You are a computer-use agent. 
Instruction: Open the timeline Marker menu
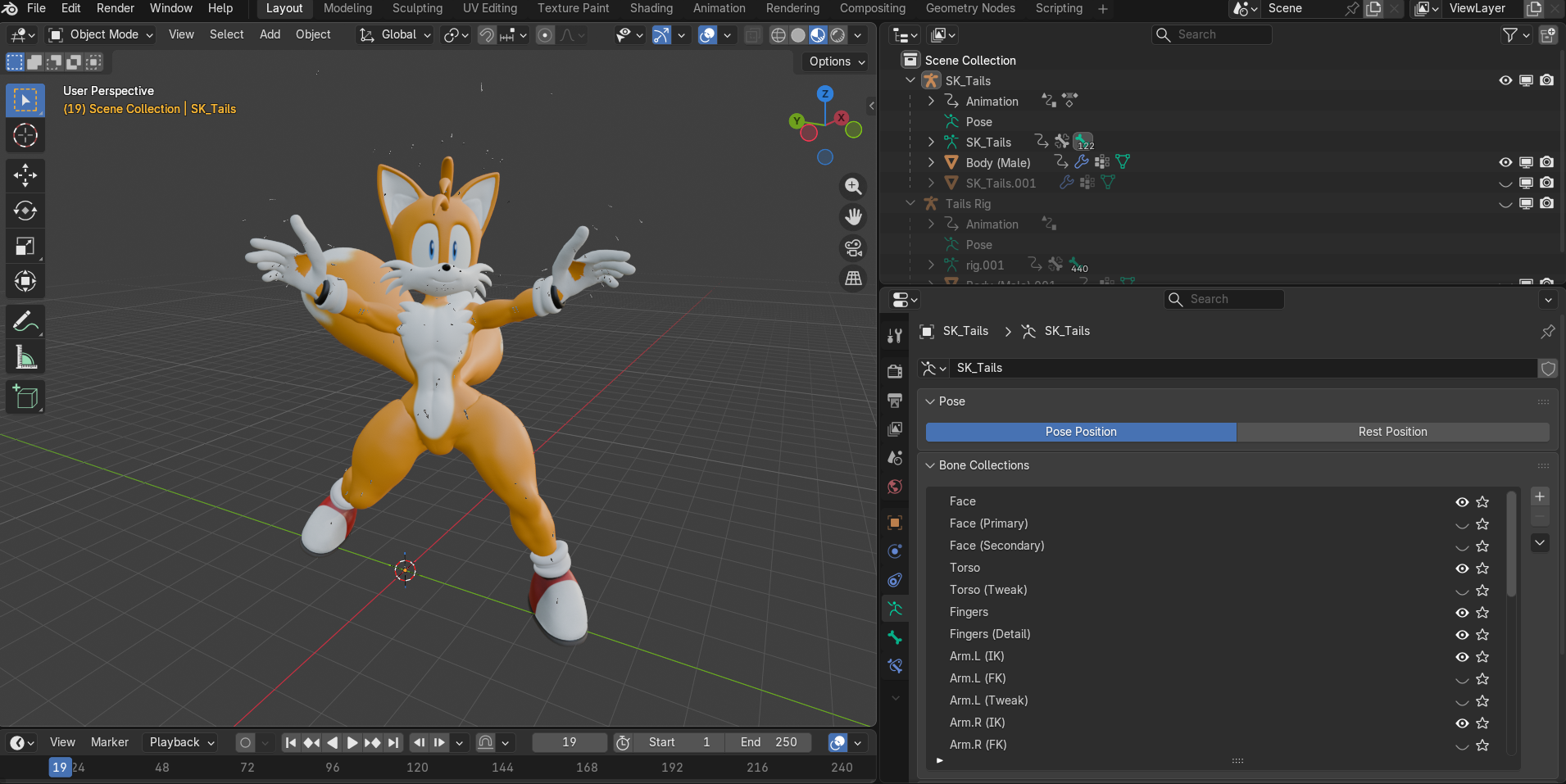tap(110, 742)
